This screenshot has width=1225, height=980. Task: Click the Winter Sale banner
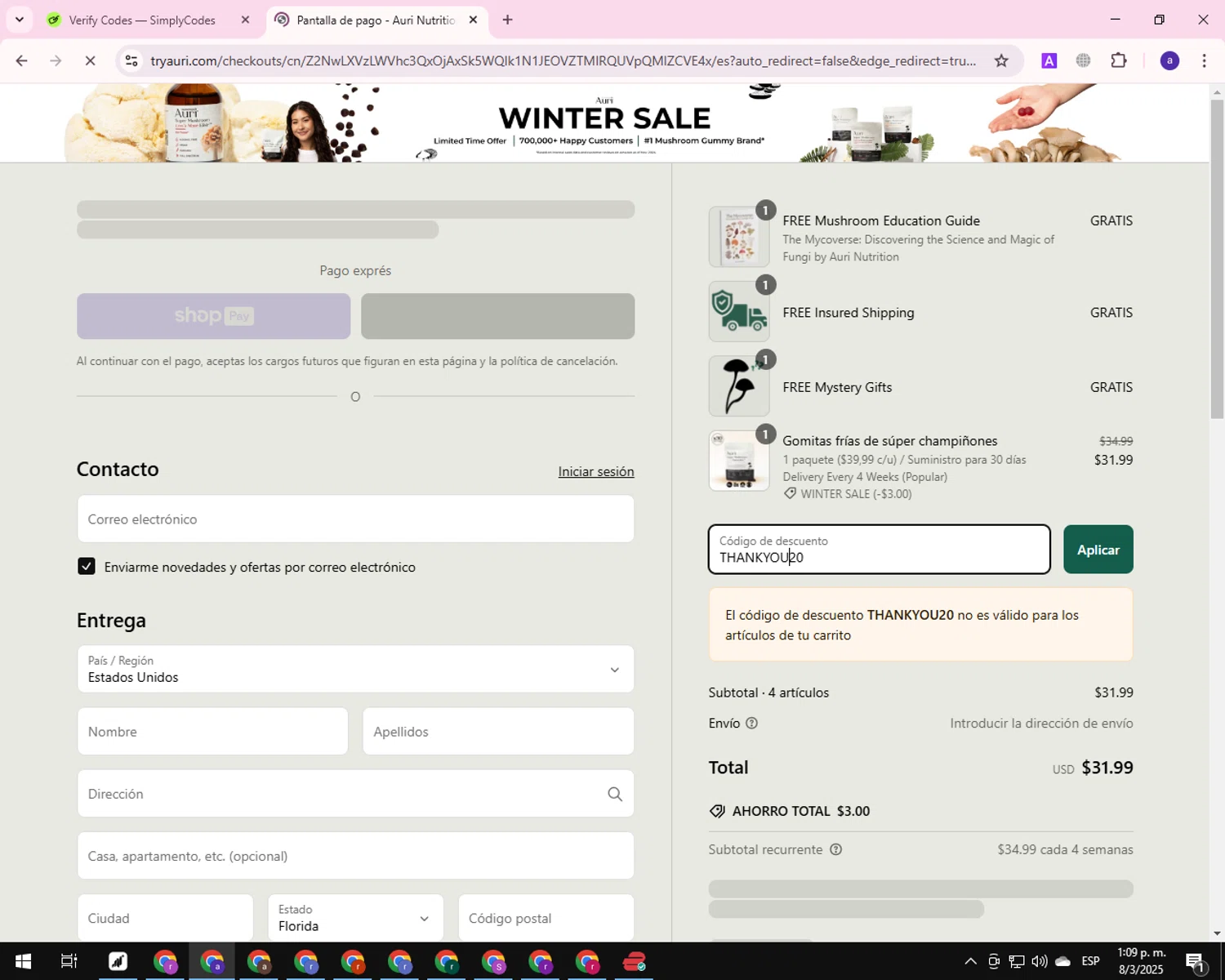click(604, 122)
